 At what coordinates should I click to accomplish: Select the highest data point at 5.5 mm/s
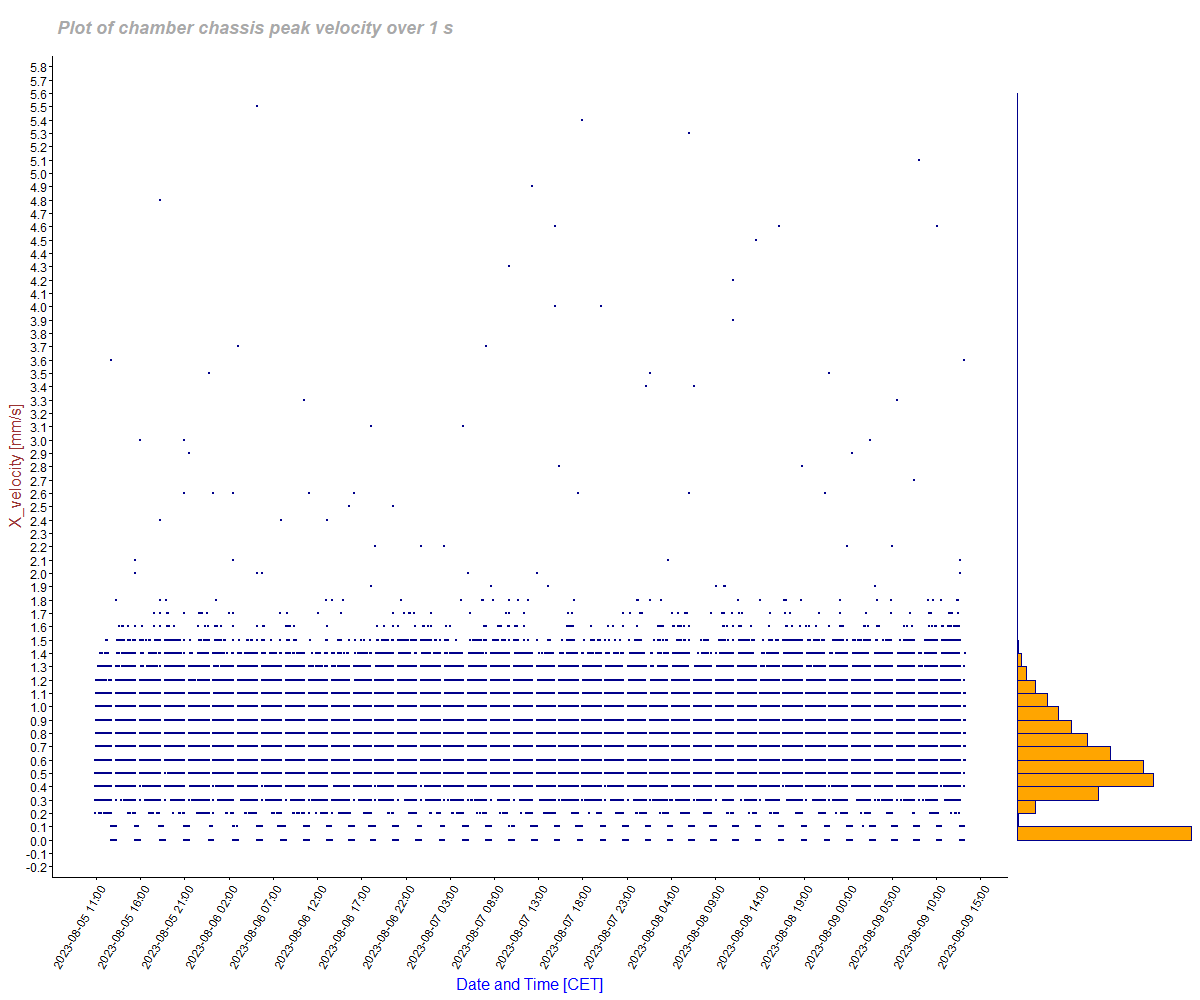click(x=257, y=106)
